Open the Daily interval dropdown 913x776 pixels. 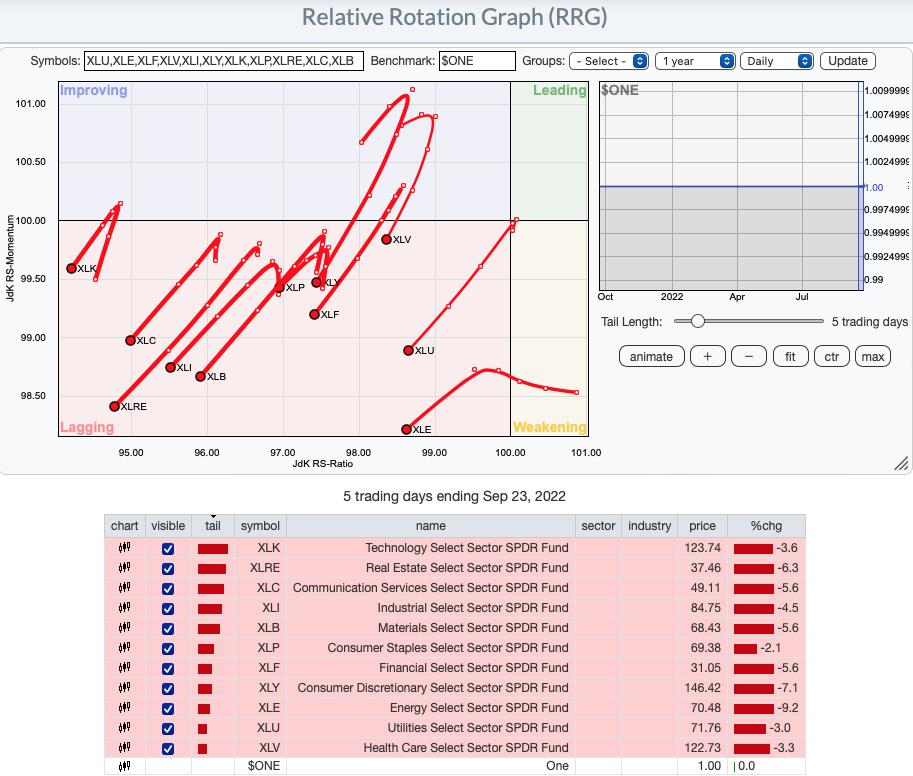(777, 61)
